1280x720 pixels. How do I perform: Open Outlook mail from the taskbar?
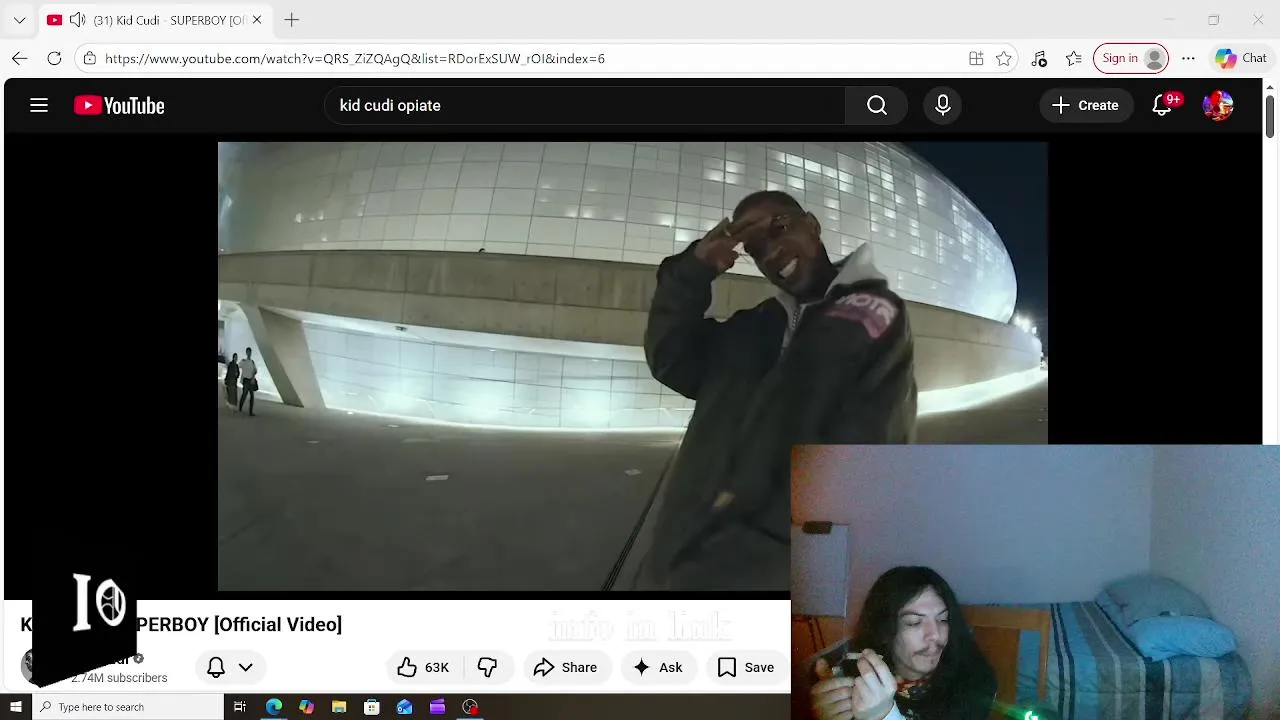tap(405, 707)
